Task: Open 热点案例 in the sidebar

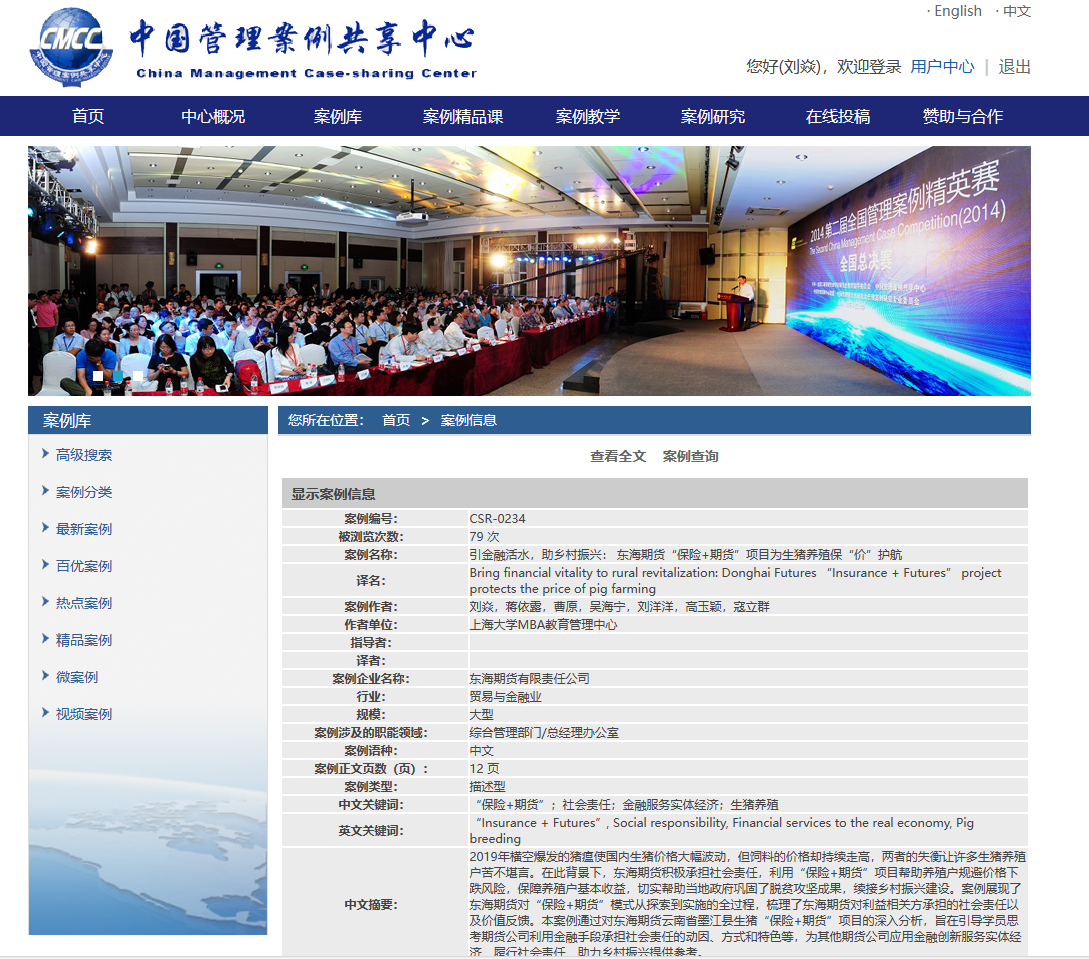Action: tap(84, 603)
